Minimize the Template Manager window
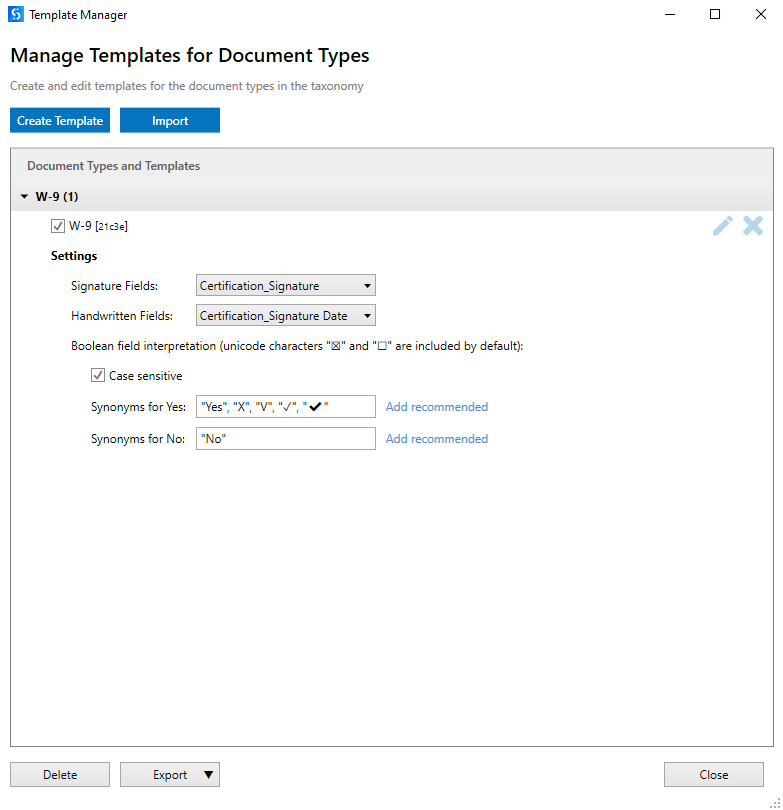The width and height of the screenshot is (783, 810). pos(668,15)
